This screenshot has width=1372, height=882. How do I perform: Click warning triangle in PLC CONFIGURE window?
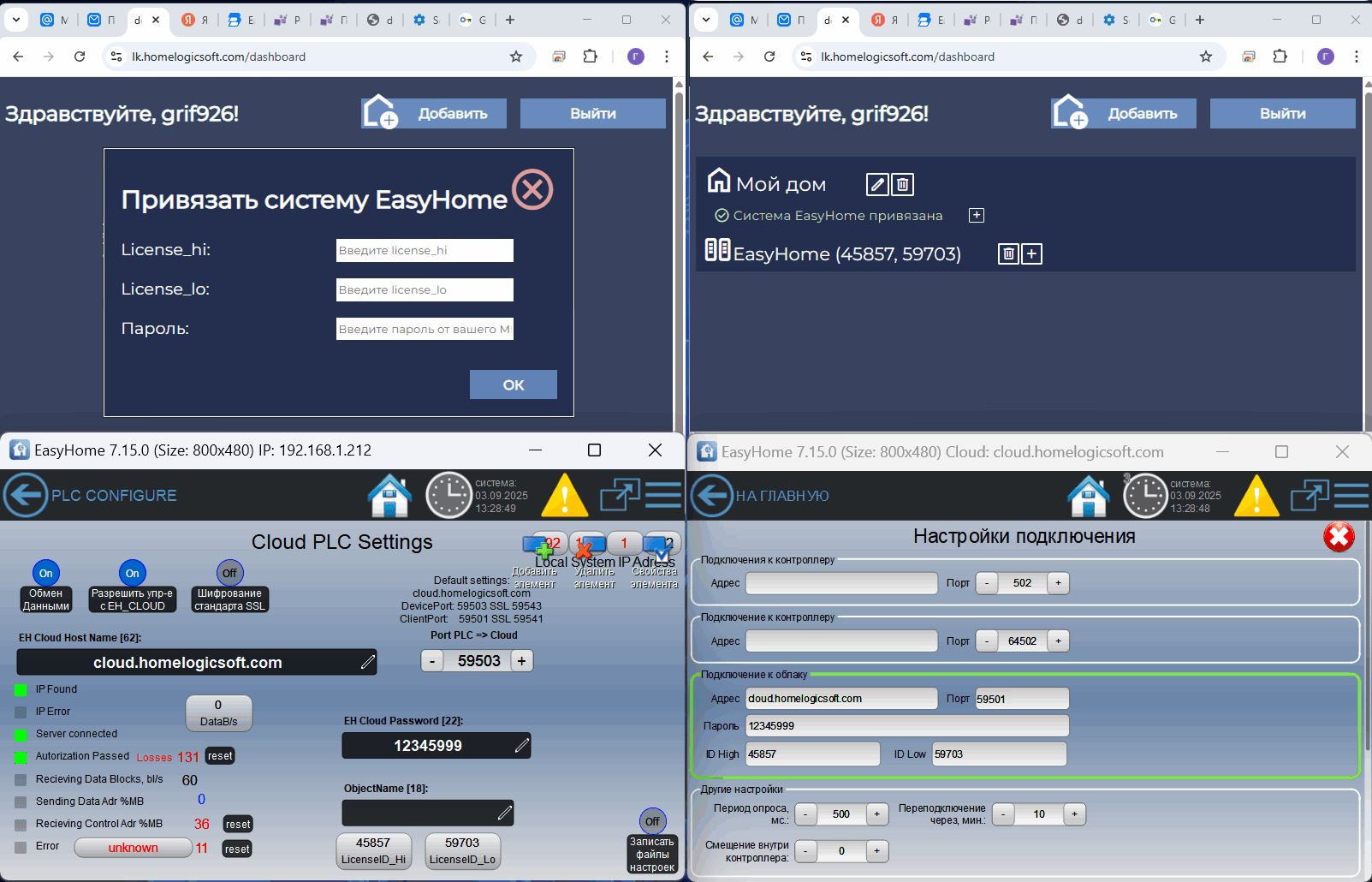click(x=564, y=496)
